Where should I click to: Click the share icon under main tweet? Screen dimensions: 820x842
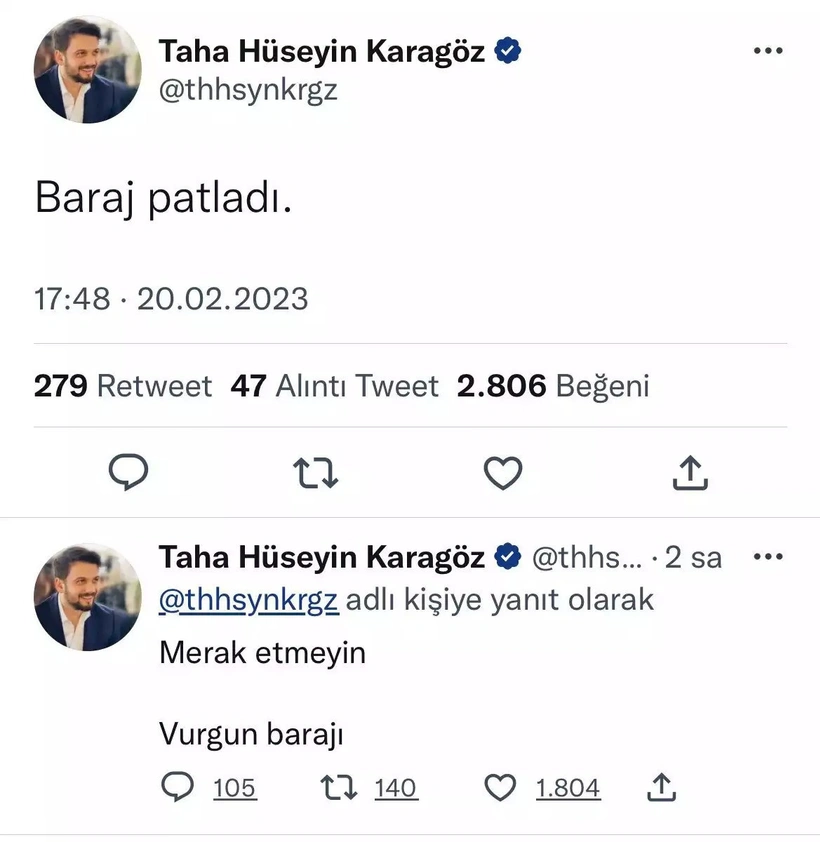tap(690, 474)
